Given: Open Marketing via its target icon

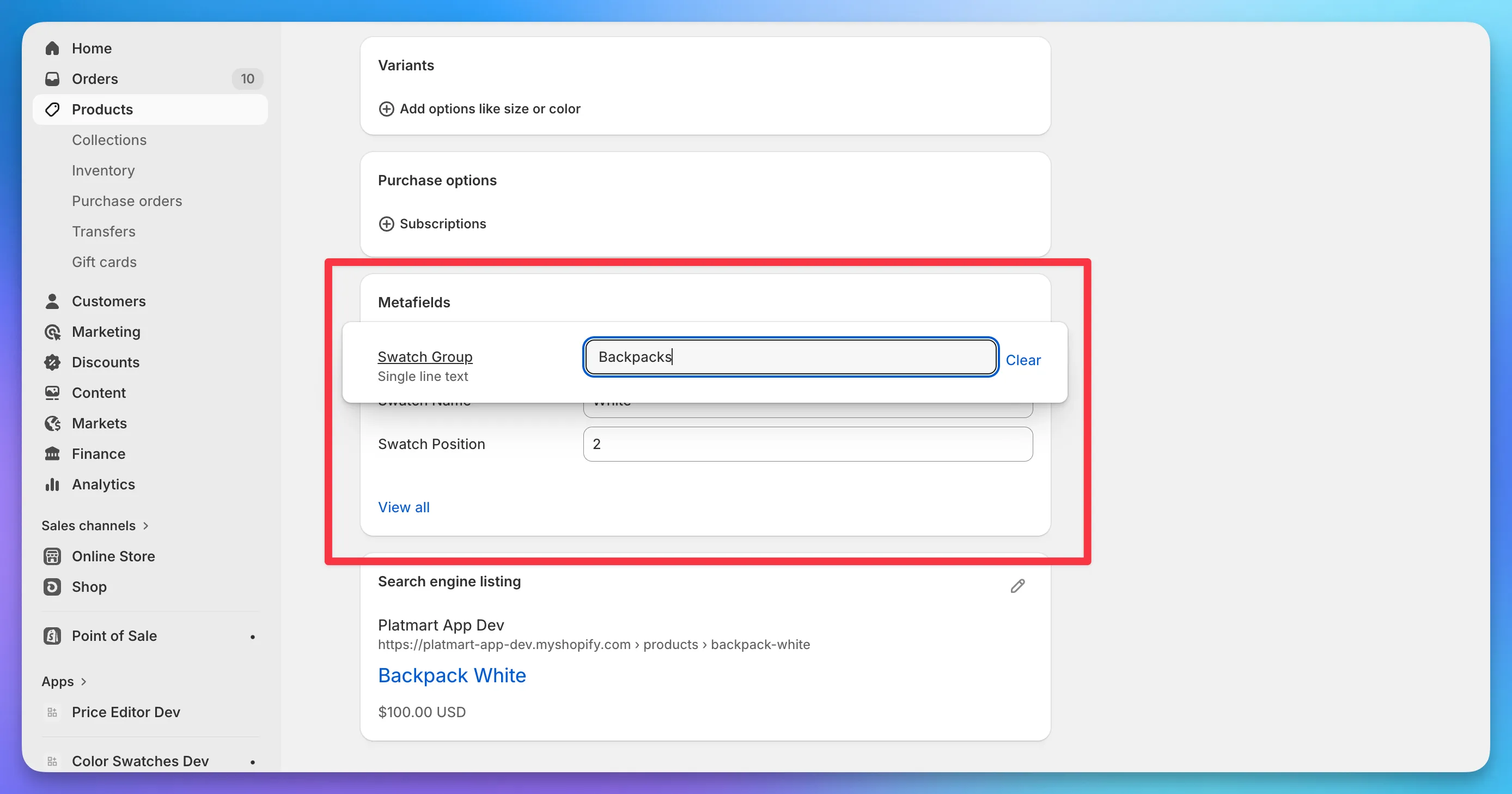Looking at the screenshot, I should coord(52,332).
